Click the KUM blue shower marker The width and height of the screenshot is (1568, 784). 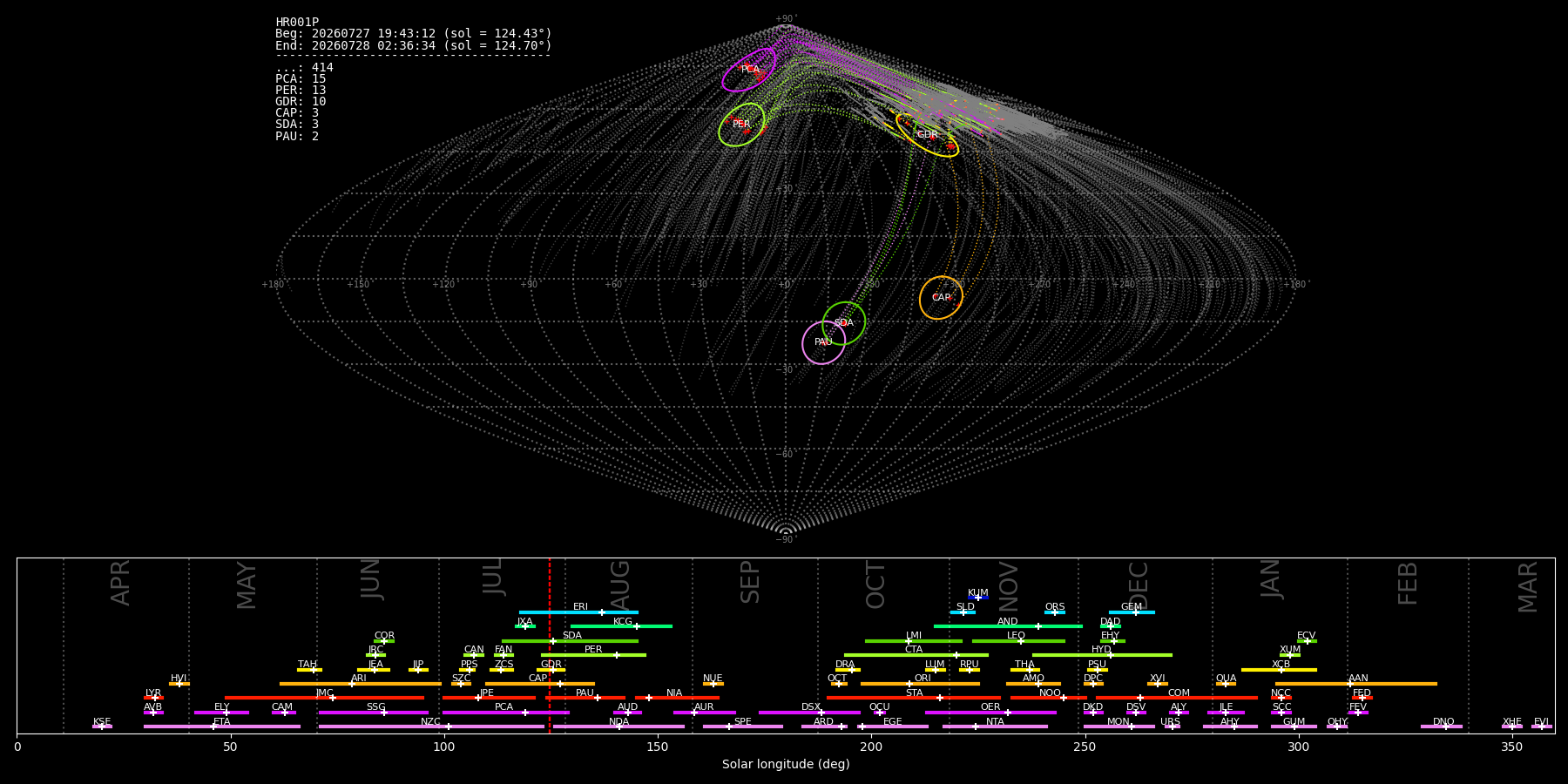click(x=978, y=598)
